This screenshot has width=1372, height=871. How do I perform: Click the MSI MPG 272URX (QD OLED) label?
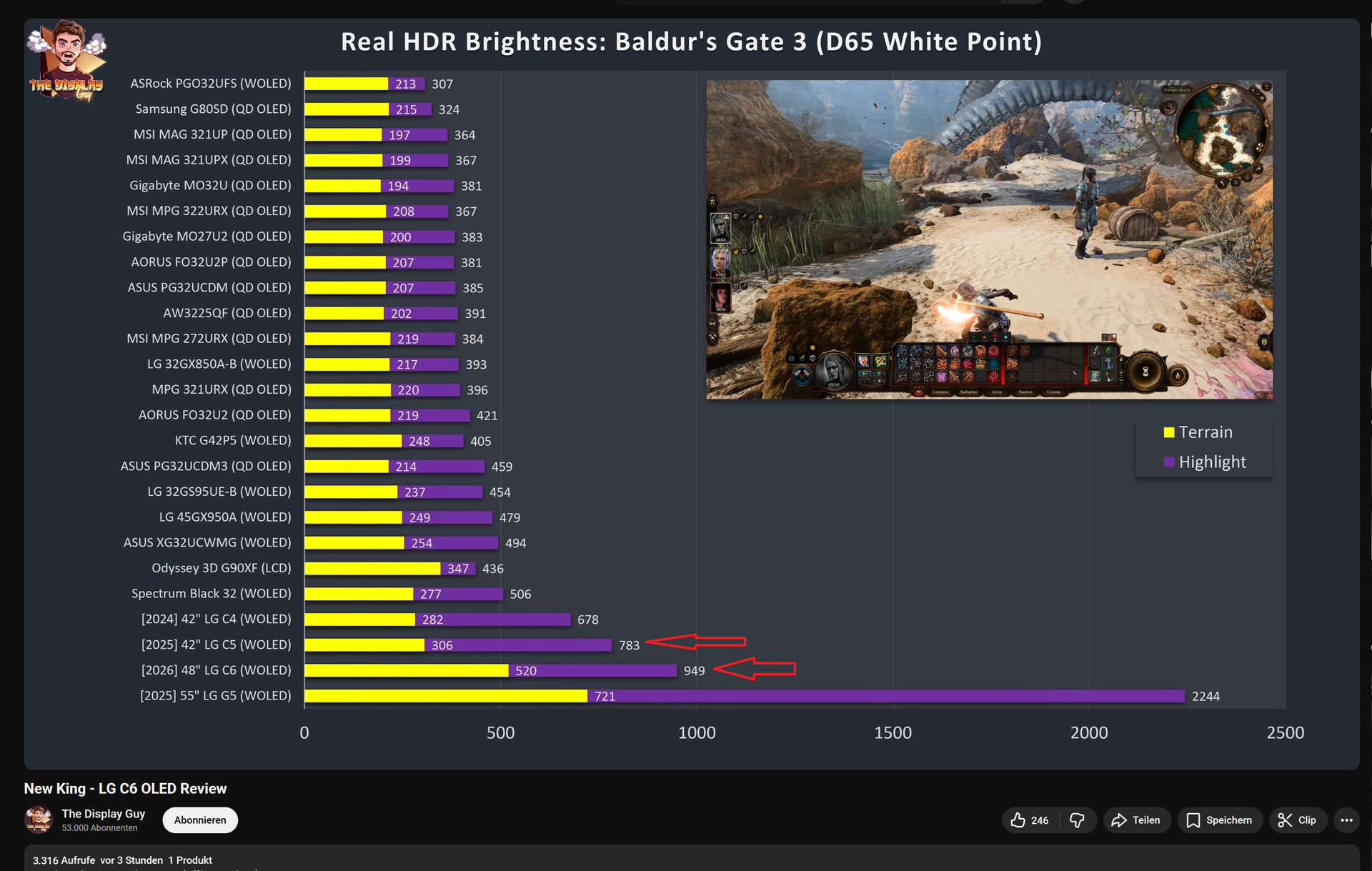(x=209, y=339)
